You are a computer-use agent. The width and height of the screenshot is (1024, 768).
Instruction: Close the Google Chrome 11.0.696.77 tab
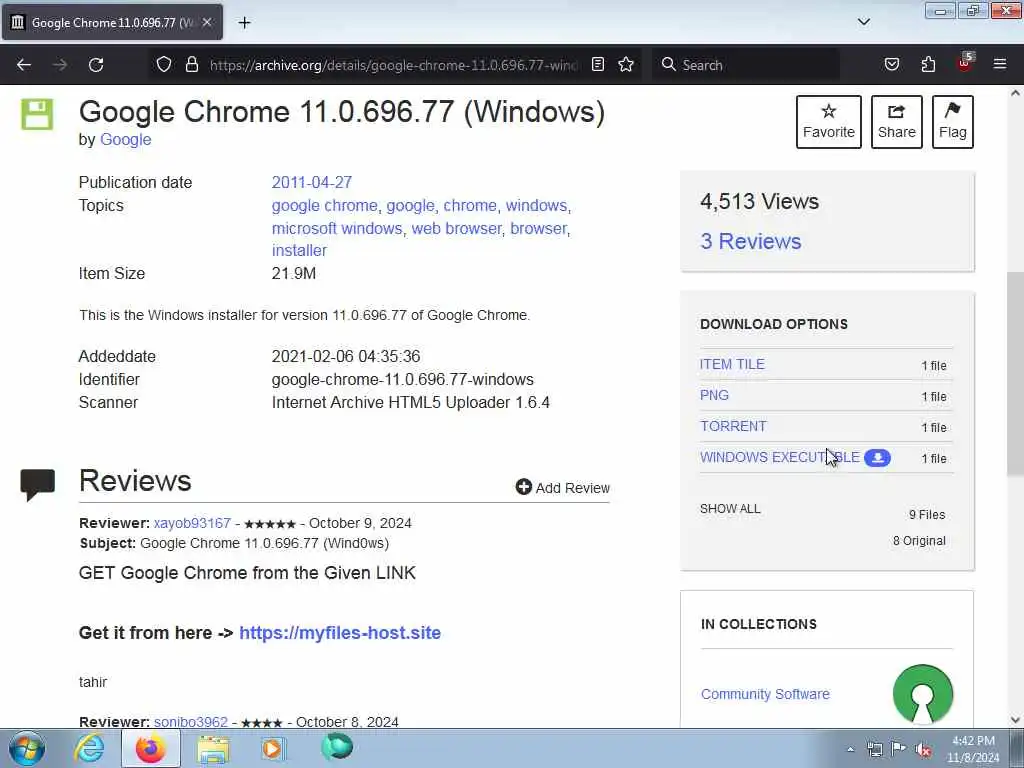point(207,22)
